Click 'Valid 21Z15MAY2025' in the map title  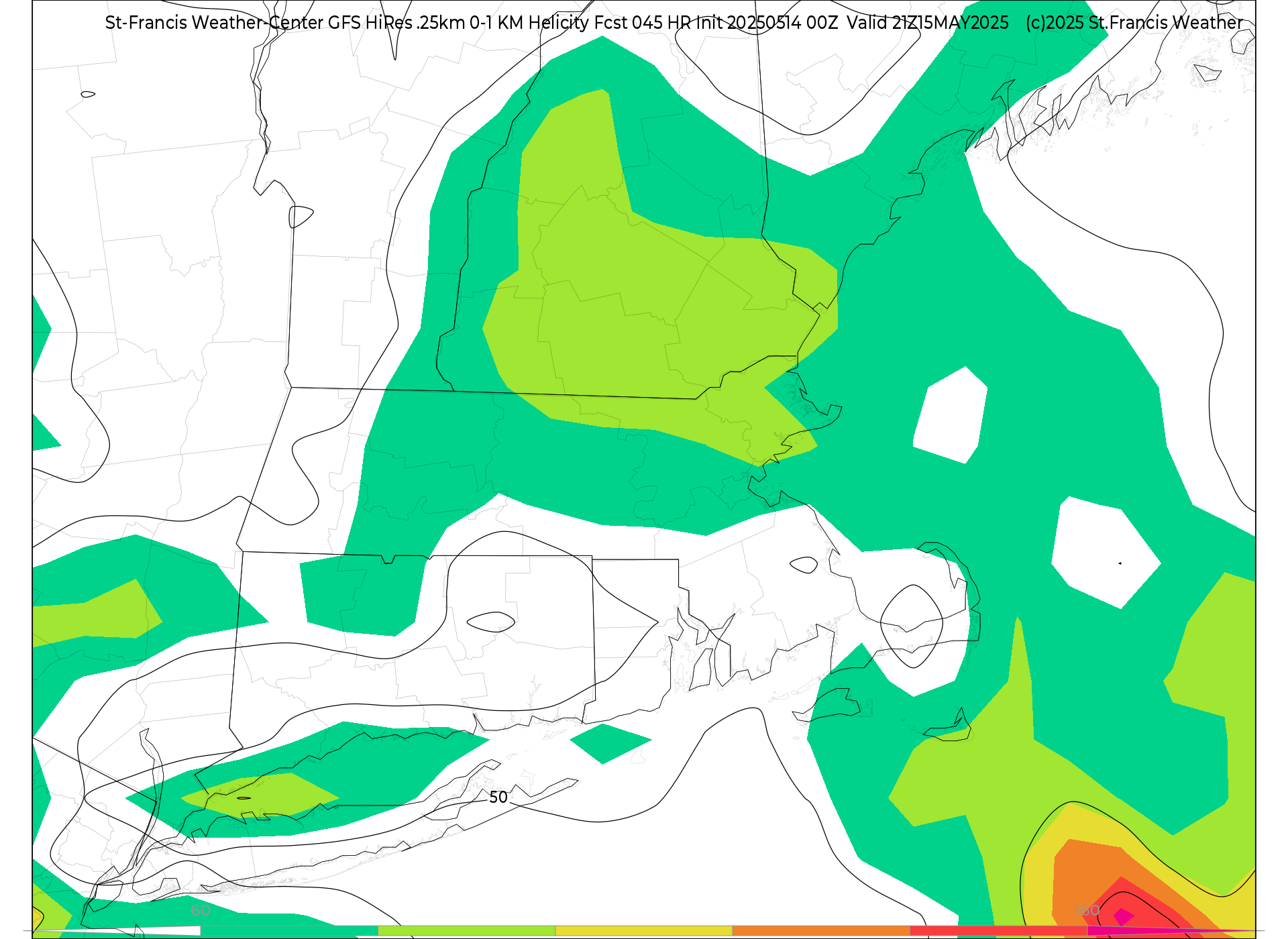pos(928,23)
